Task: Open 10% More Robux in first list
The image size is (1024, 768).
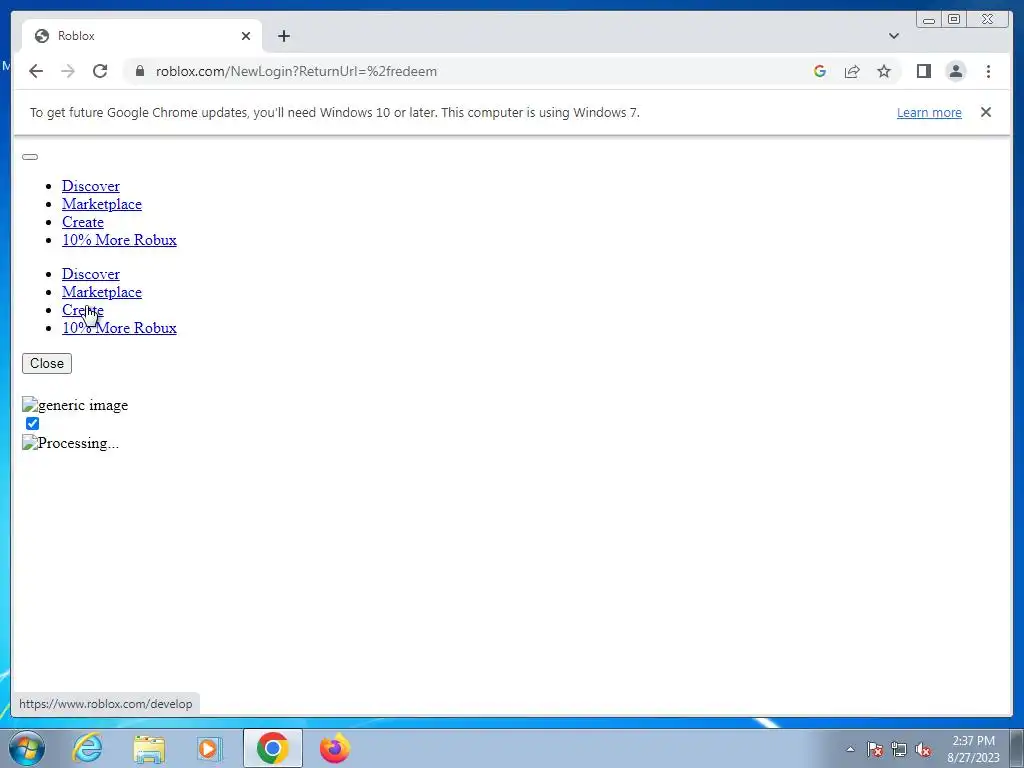Action: (x=120, y=240)
